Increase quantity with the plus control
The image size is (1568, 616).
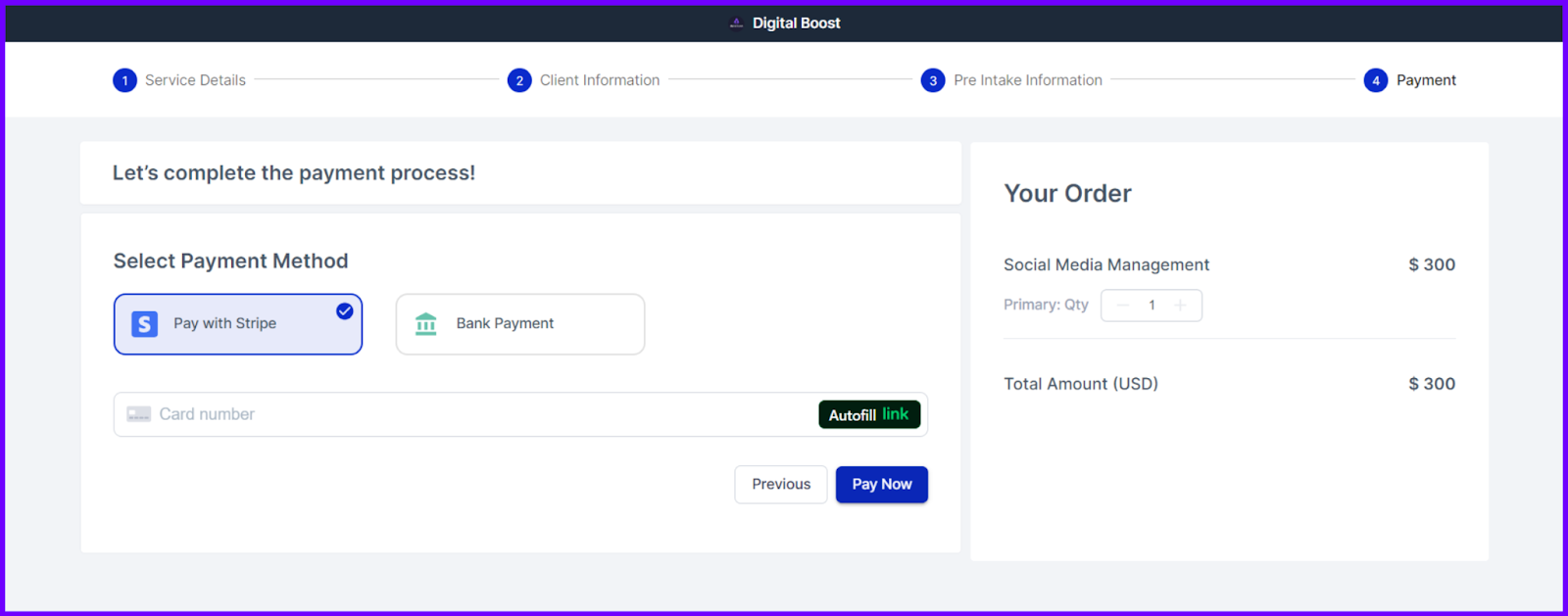pyautogui.click(x=1182, y=305)
